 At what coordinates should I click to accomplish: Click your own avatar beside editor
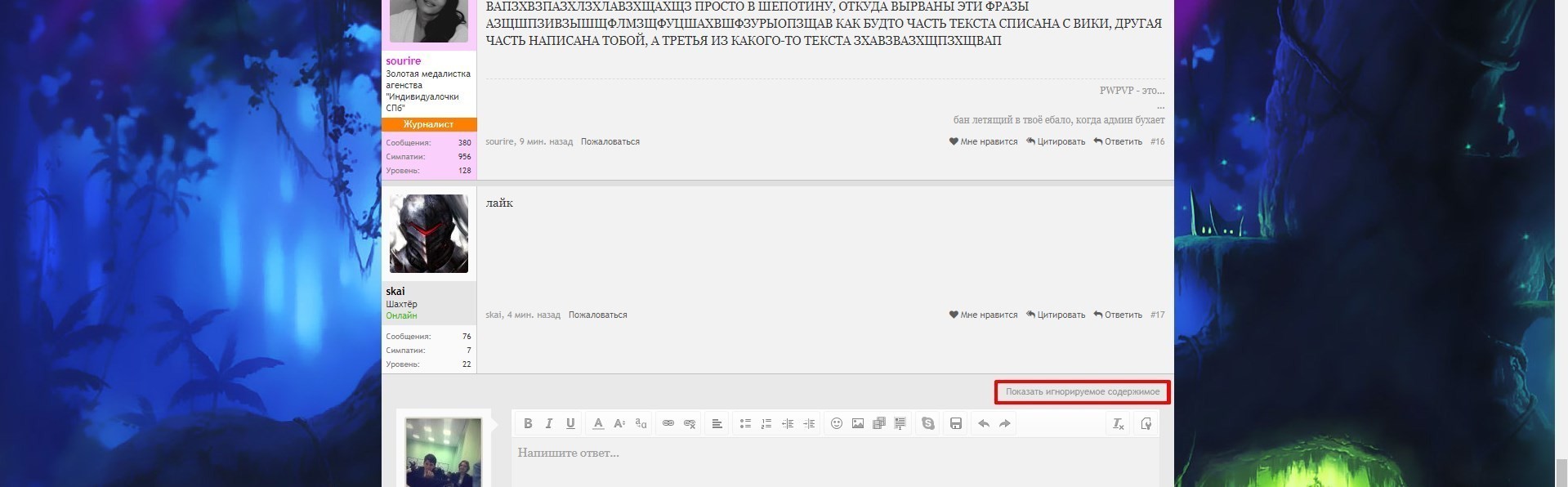444,453
